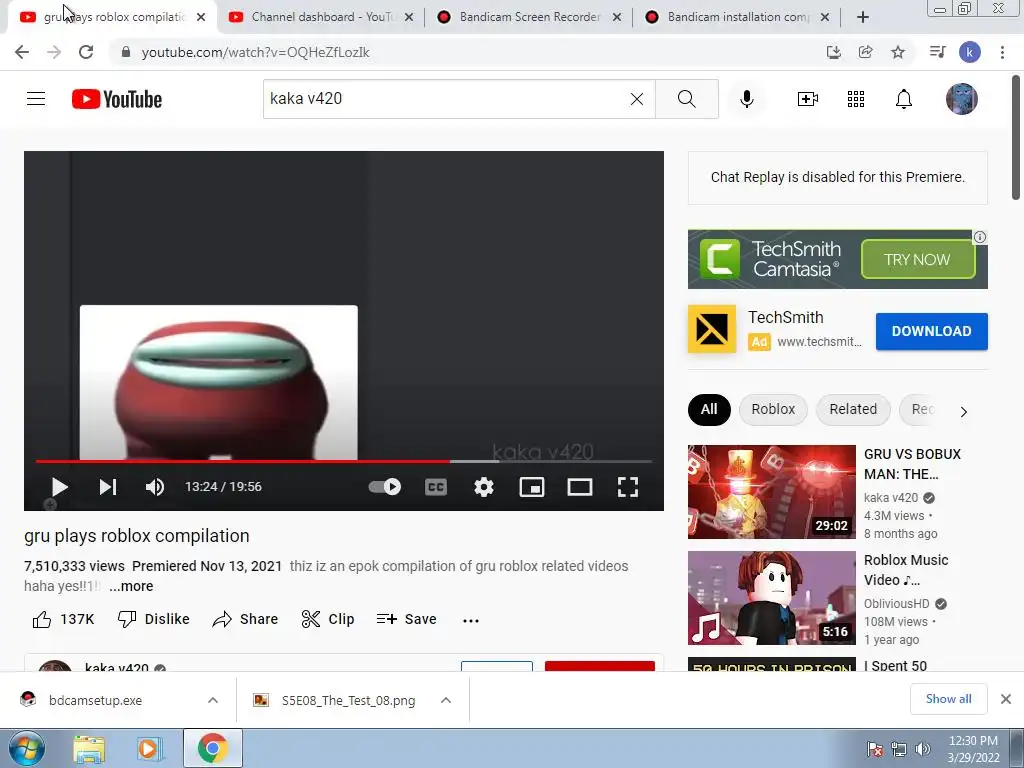
Task: Install app icon in address bar
Action: click(833, 52)
